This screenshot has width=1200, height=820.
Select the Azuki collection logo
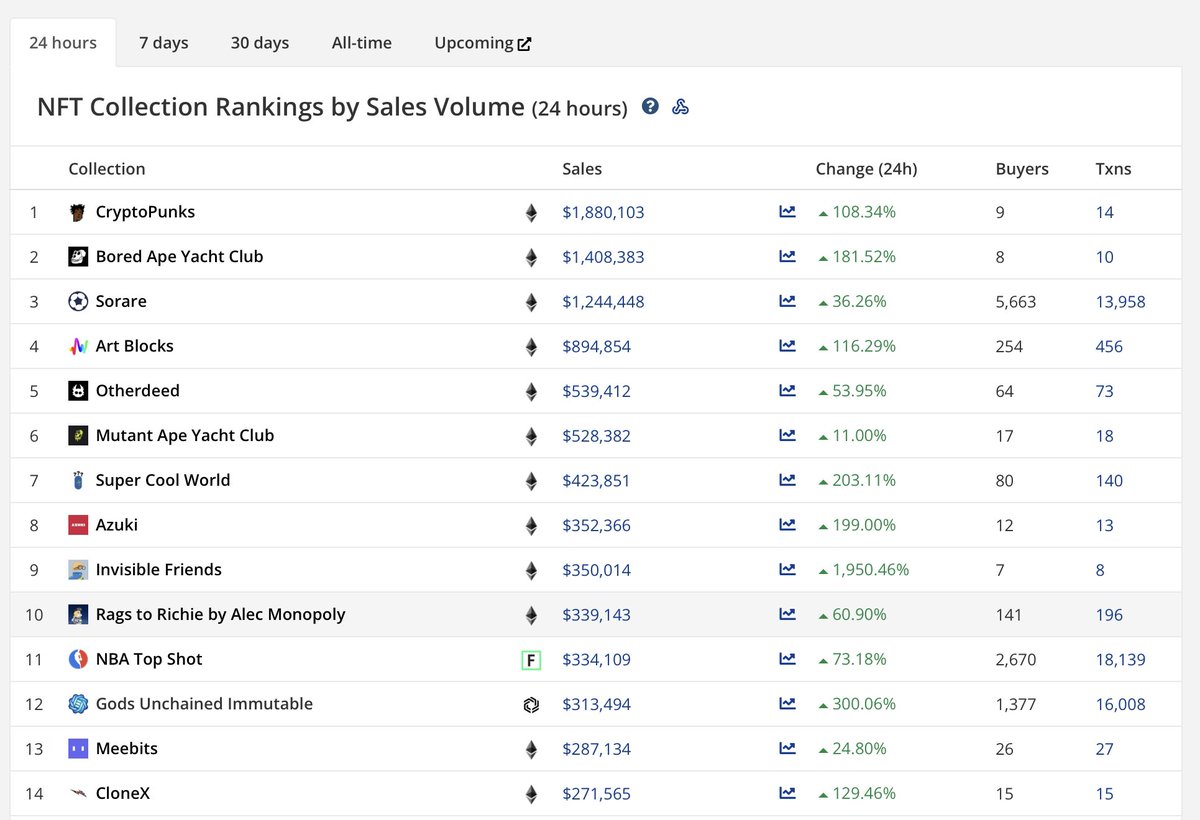click(80, 525)
